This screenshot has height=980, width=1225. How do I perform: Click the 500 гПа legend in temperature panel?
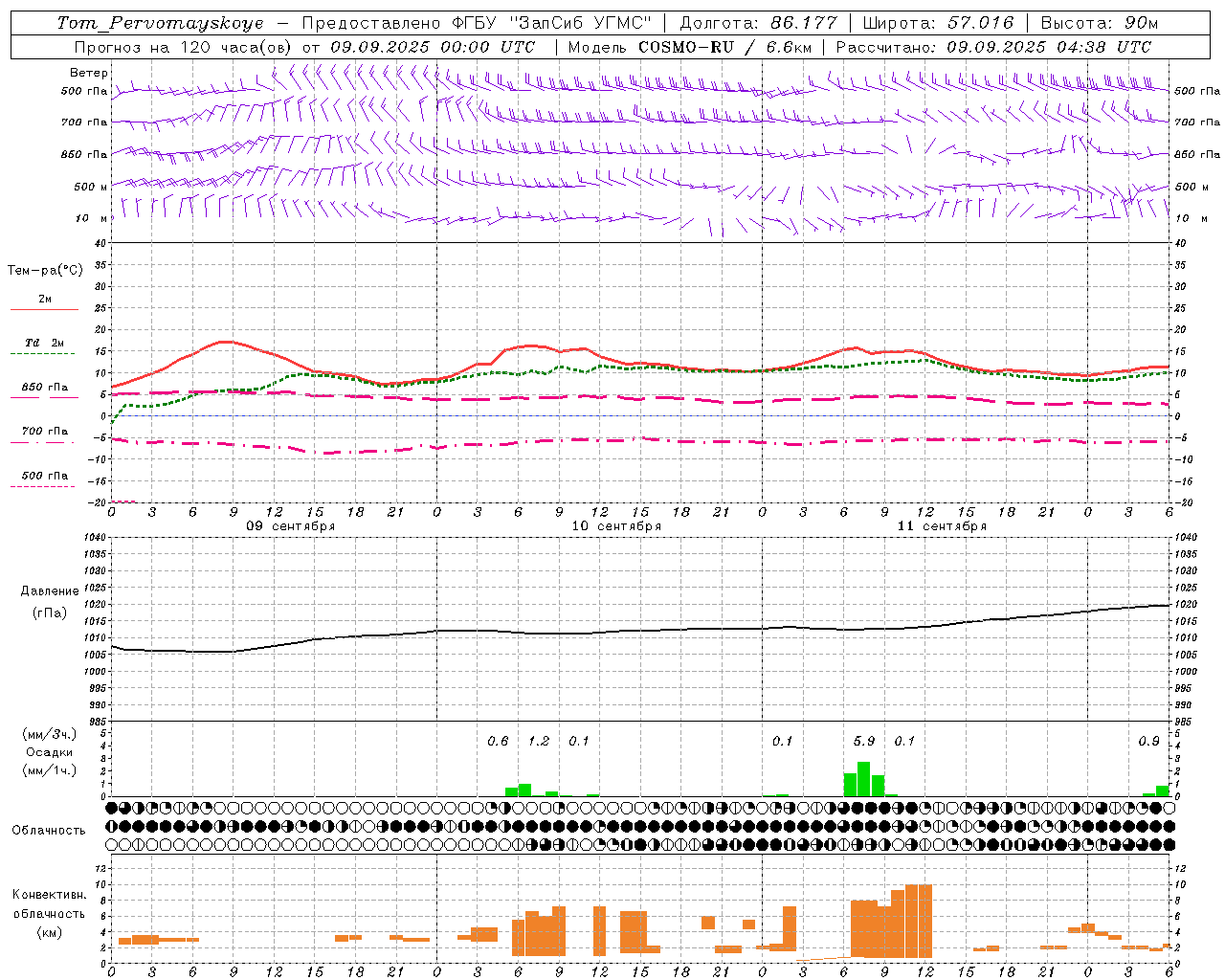pyautogui.click(x=44, y=476)
